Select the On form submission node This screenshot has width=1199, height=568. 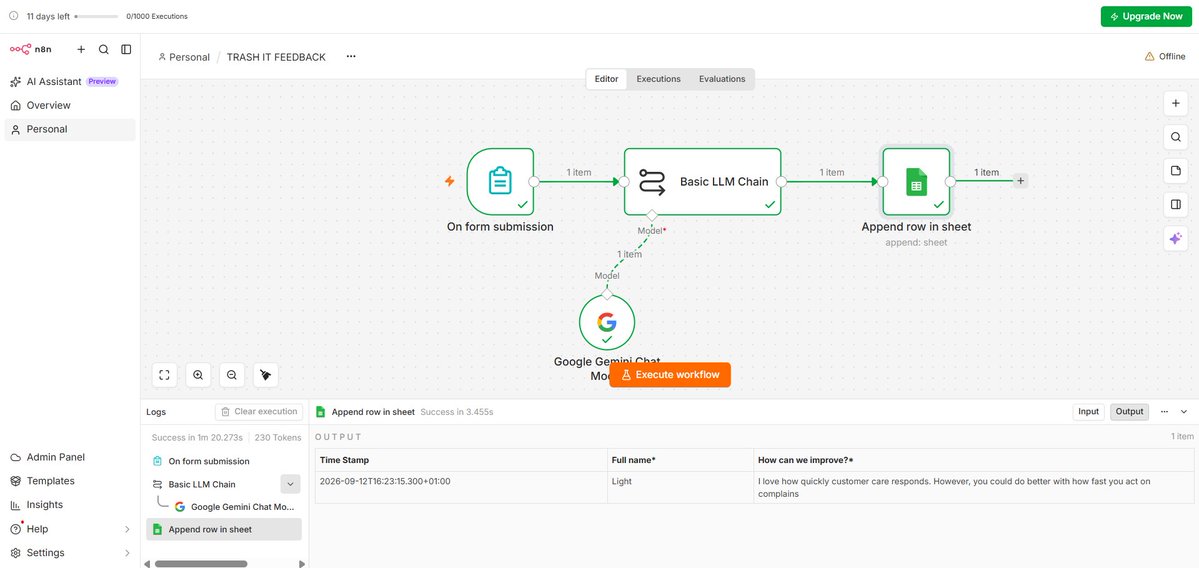500,181
